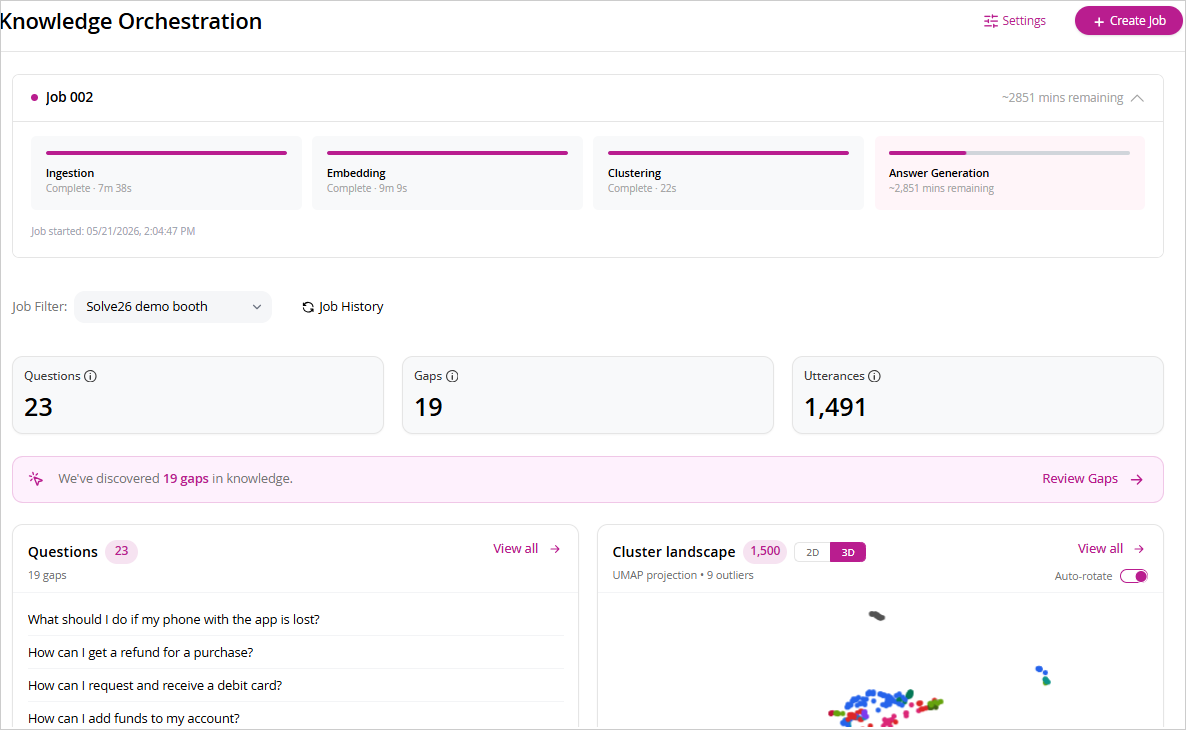Click the Answer Generation progress bar

click(1009, 153)
